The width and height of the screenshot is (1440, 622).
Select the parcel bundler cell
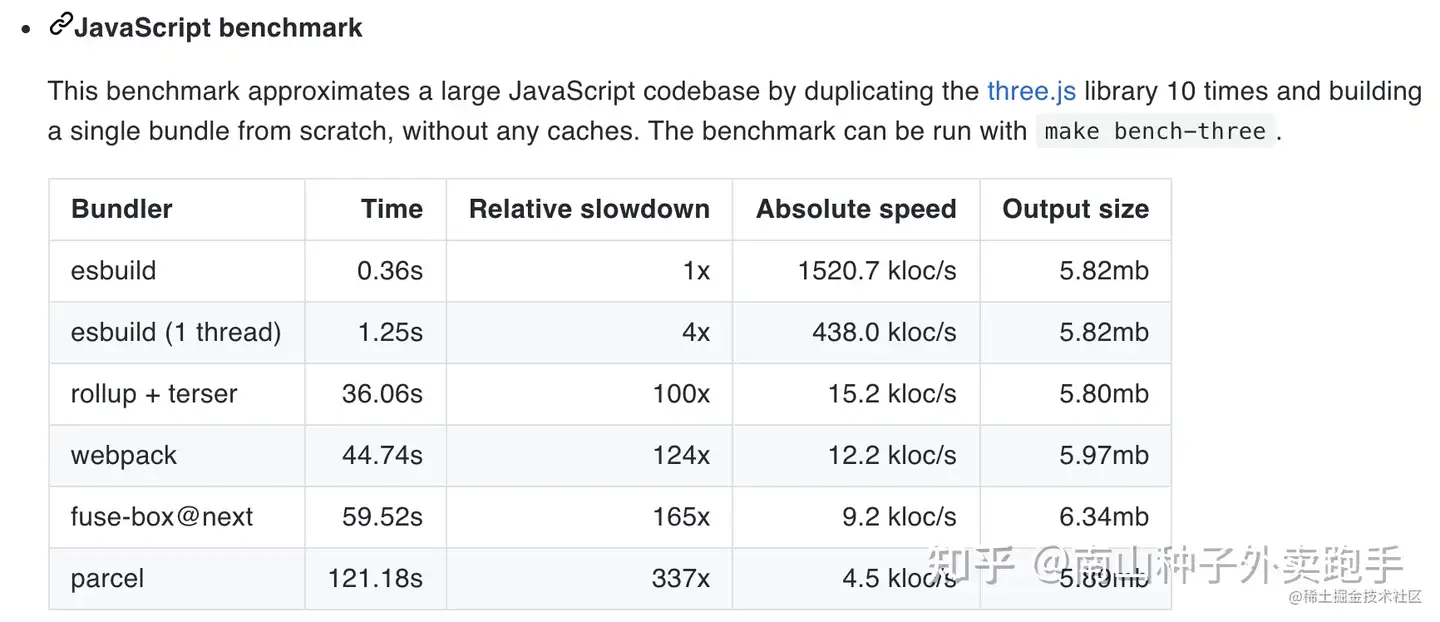pos(108,579)
